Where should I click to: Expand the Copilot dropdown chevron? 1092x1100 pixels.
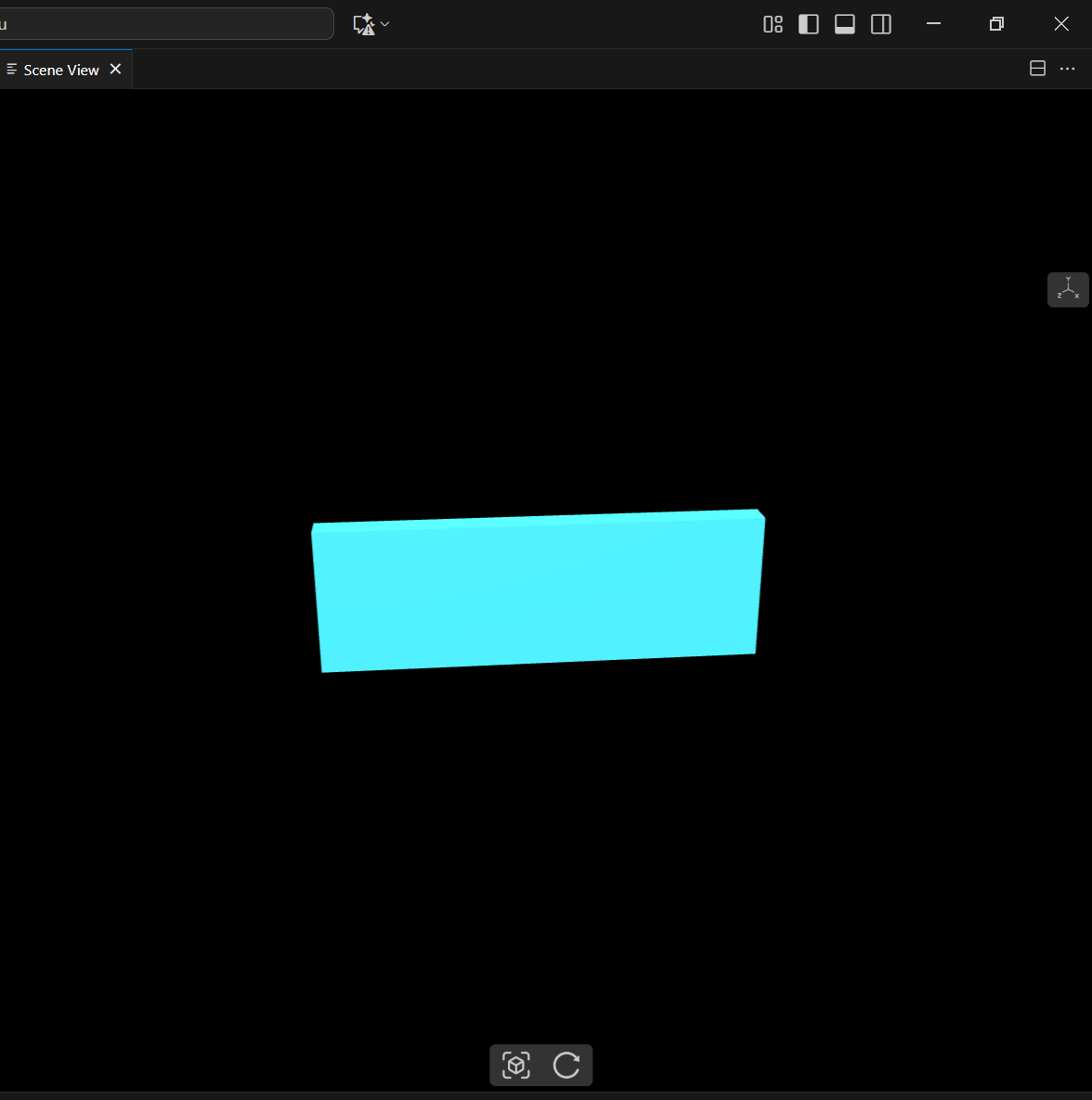384,24
